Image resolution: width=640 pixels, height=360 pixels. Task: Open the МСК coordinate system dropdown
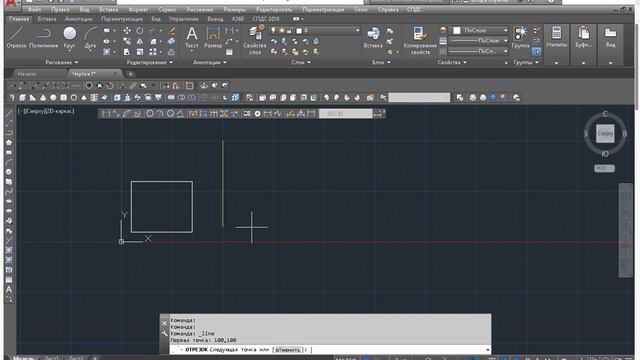pyautogui.click(x=604, y=168)
